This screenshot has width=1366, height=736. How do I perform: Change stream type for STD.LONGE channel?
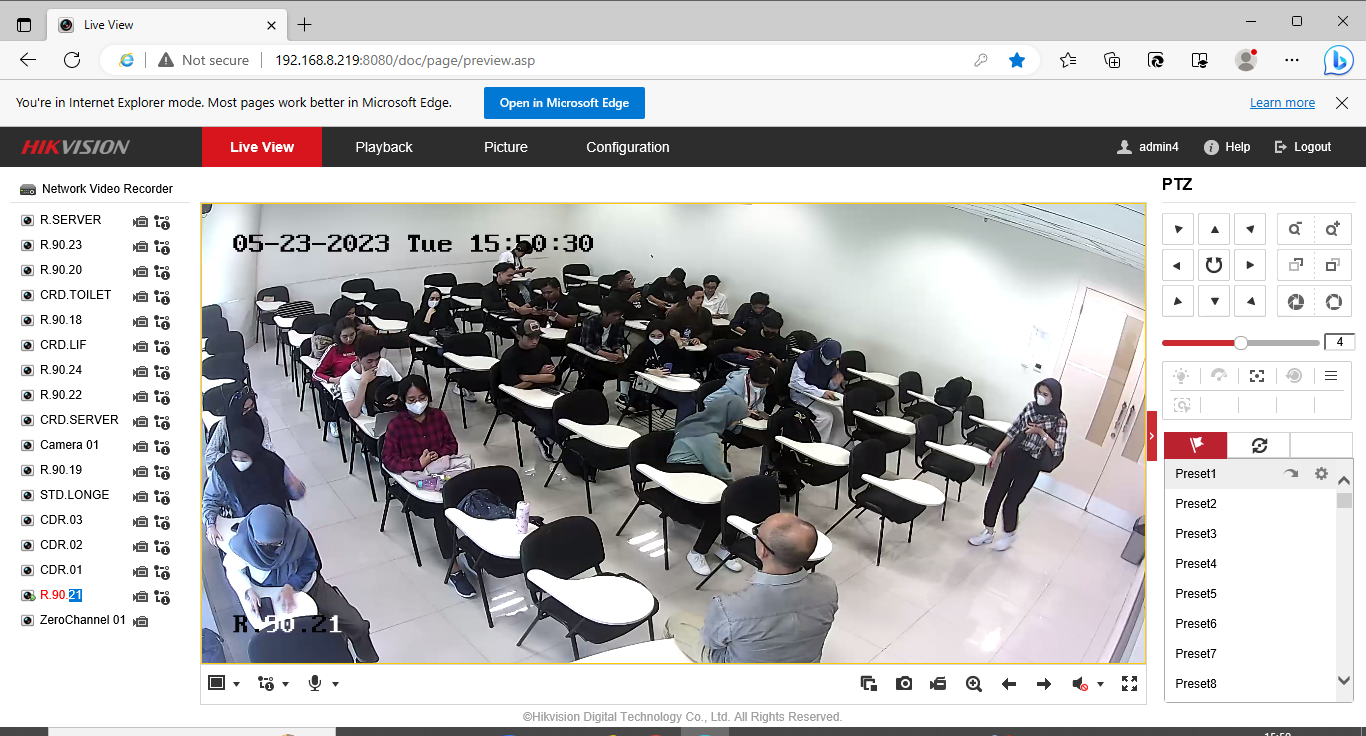(x=162, y=496)
